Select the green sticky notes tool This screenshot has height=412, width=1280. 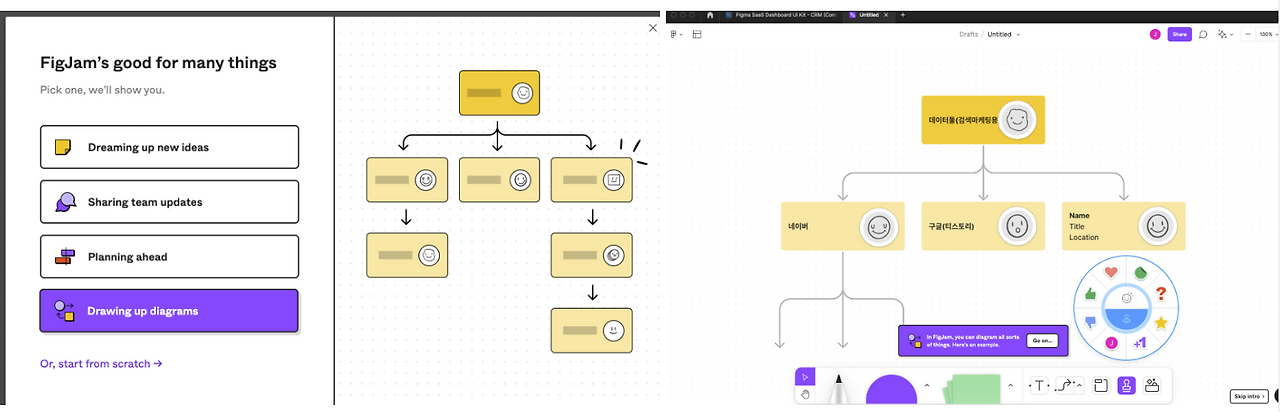[972, 388]
